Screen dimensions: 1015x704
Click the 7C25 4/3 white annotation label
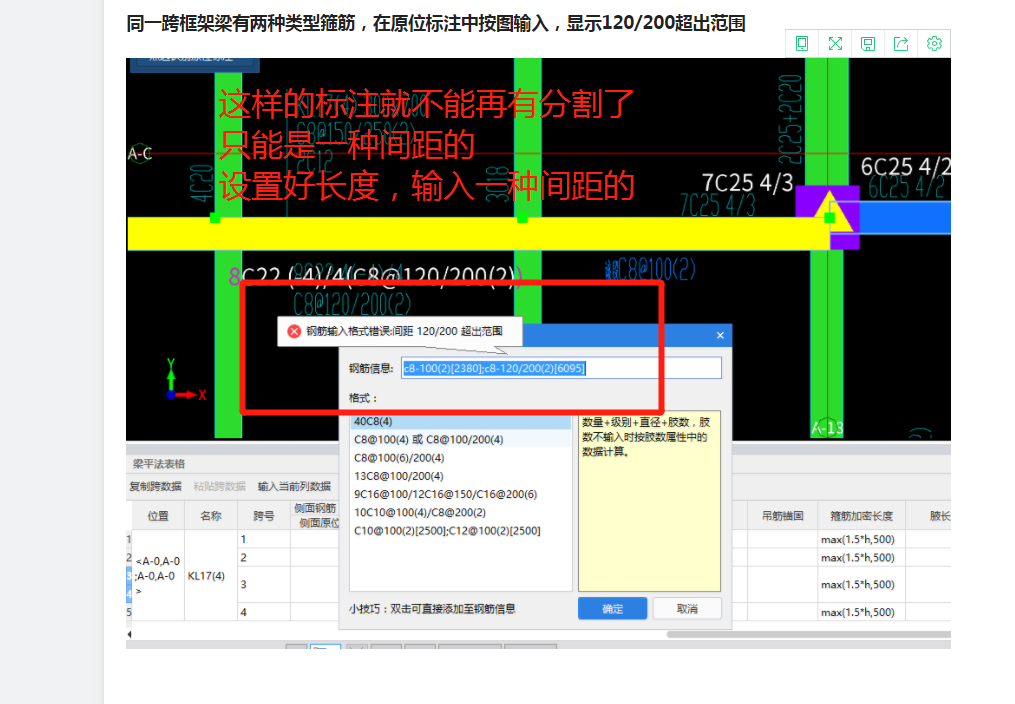pos(748,183)
